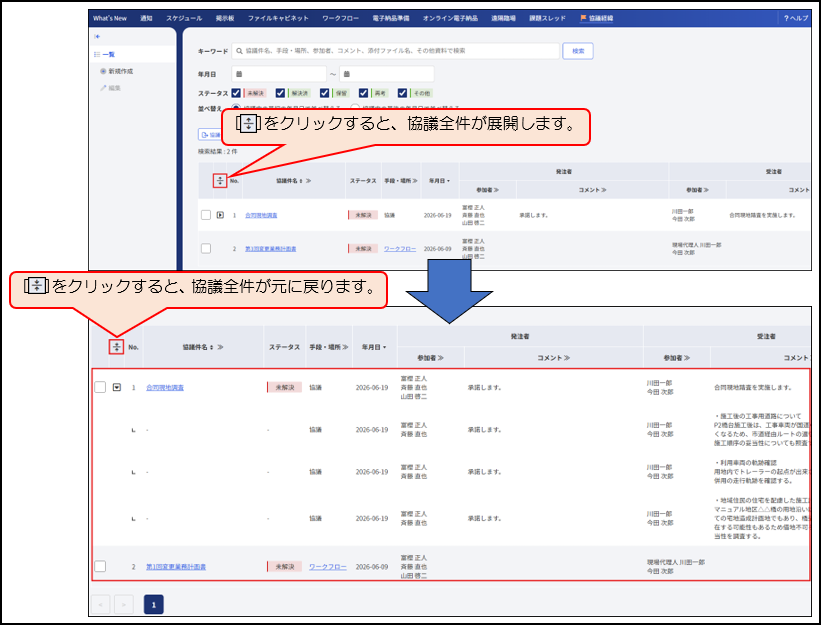Expand 手段・場所 column in upper table
Image resolution: width=821 pixels, height=625 pixels.
(x=415, y=181)
